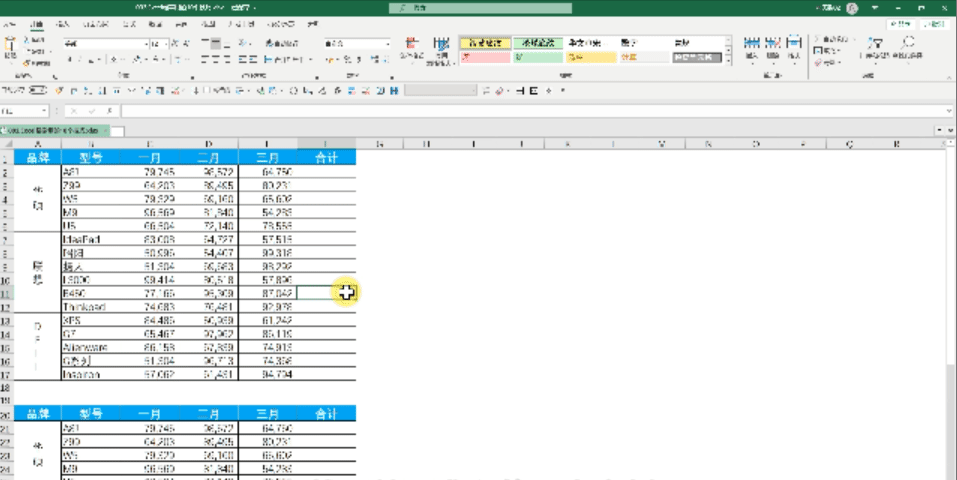957x480 pixels.
Task: Expand the Merge and Center arrow
Action: pyautogui.click(x=311, y=59)
